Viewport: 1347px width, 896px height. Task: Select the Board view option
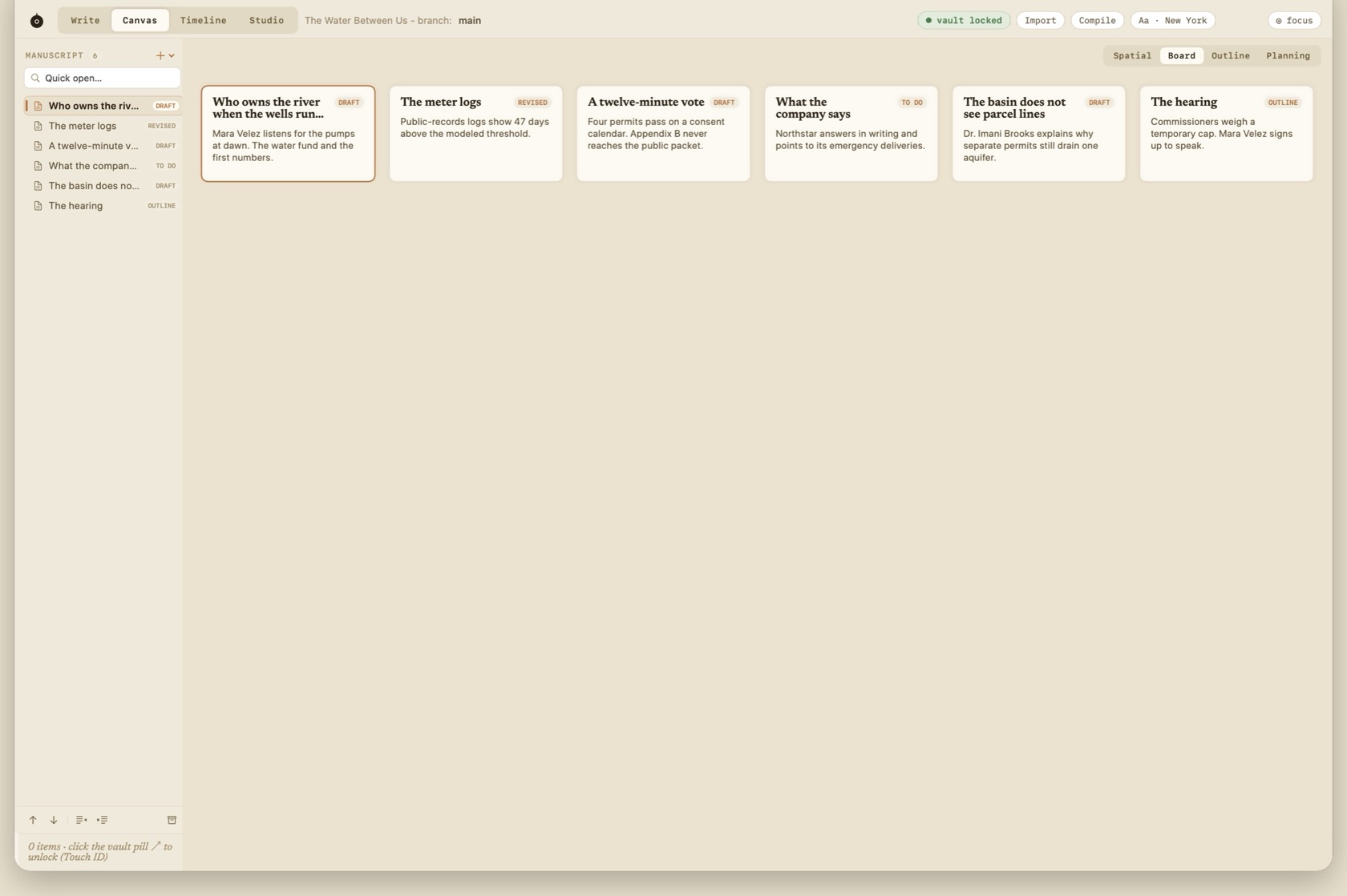(x=1181, y=56)
